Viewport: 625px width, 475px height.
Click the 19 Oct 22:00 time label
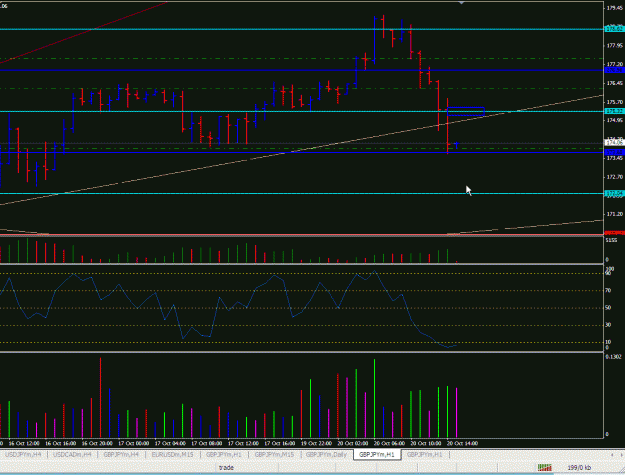(x=316, y=443)
